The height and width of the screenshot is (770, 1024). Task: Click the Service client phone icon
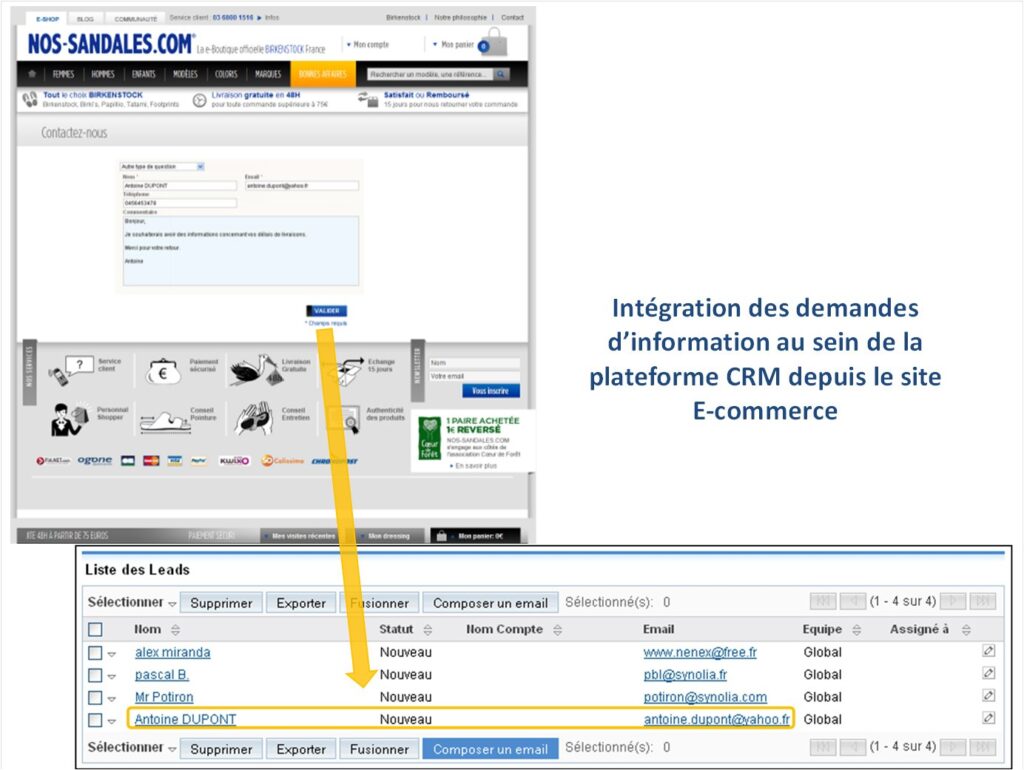tap(70, 369)
